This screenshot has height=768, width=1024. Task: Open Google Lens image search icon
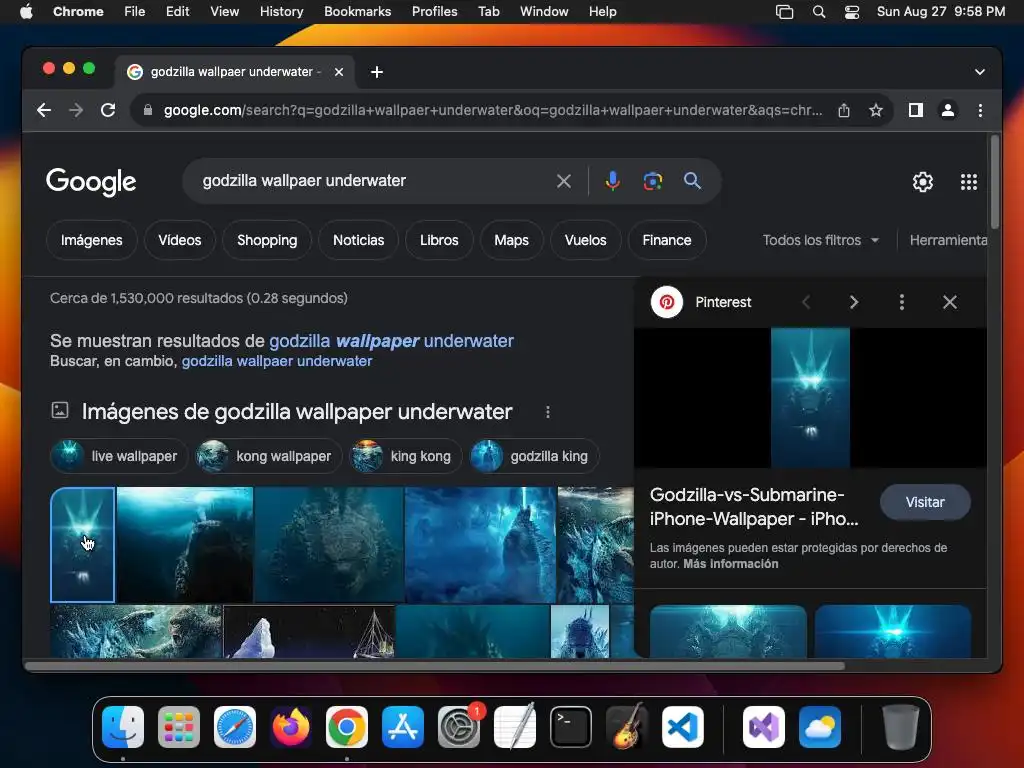[x=652, y=181]
